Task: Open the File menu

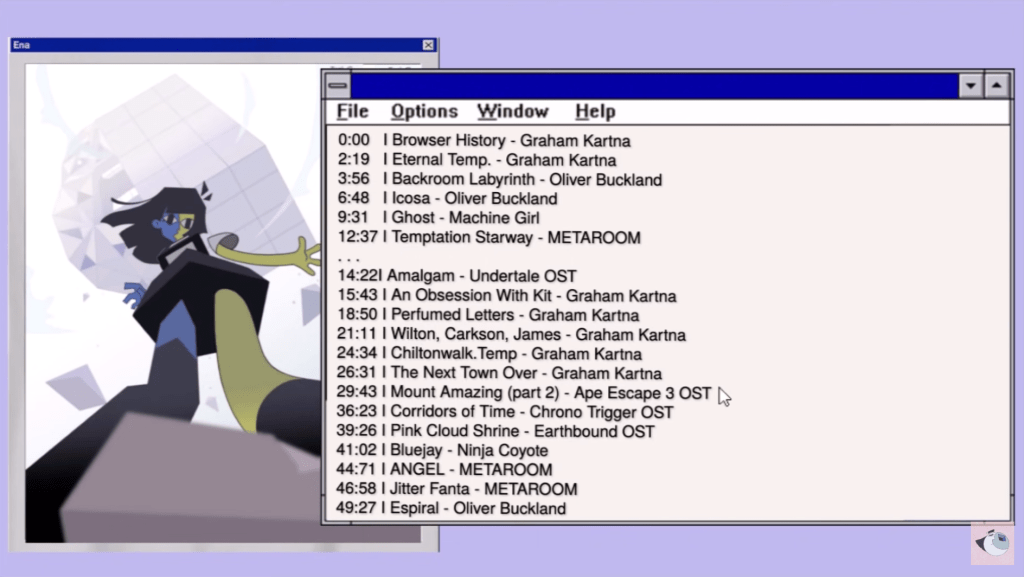Action: 352,112
